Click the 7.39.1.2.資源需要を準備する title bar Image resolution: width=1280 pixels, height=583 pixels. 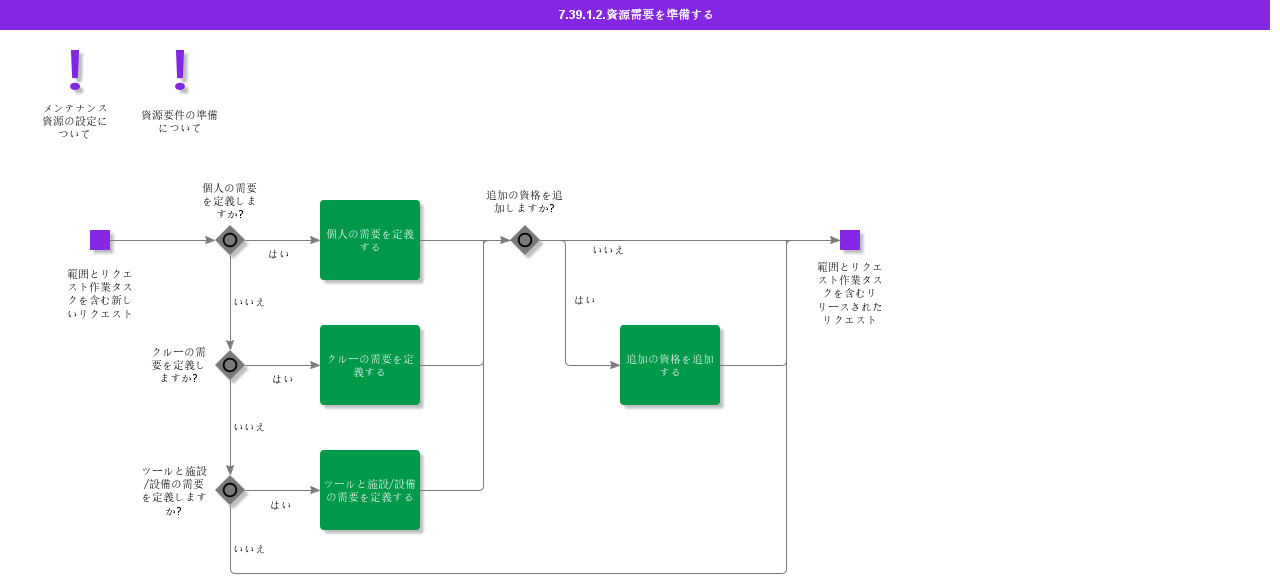point(636,15)
